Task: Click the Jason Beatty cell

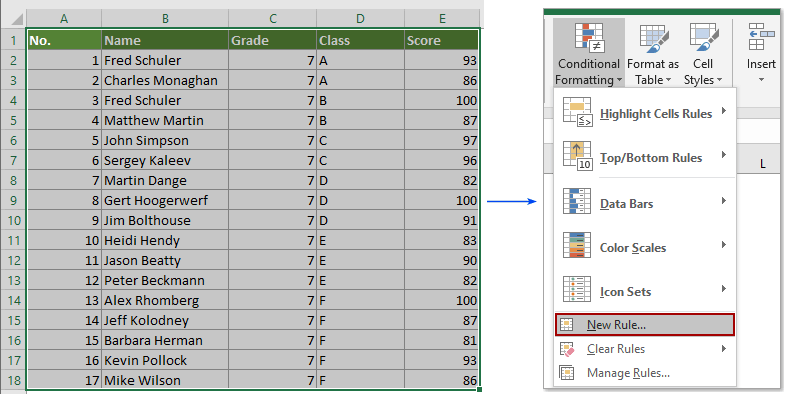Action: point(165,260)
